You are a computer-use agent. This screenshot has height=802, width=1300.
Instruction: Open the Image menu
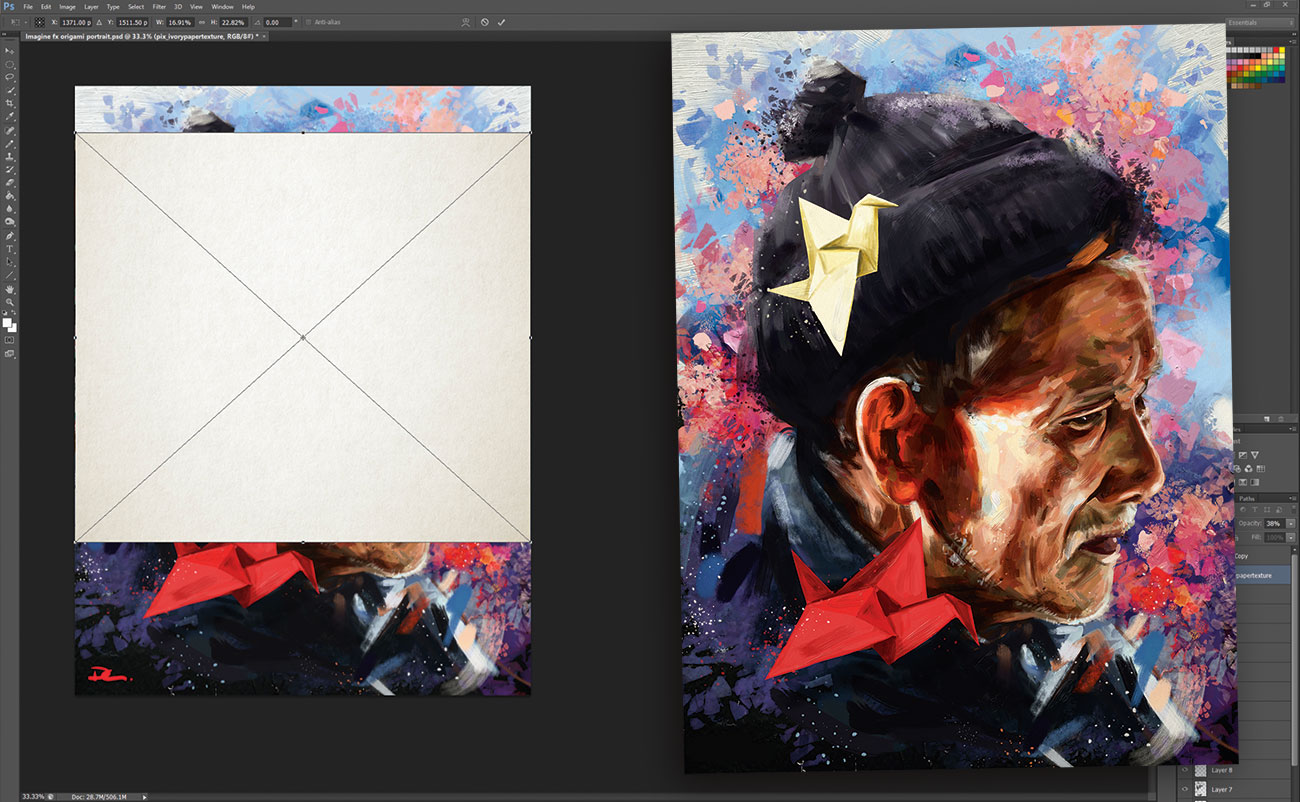point(67,7)
